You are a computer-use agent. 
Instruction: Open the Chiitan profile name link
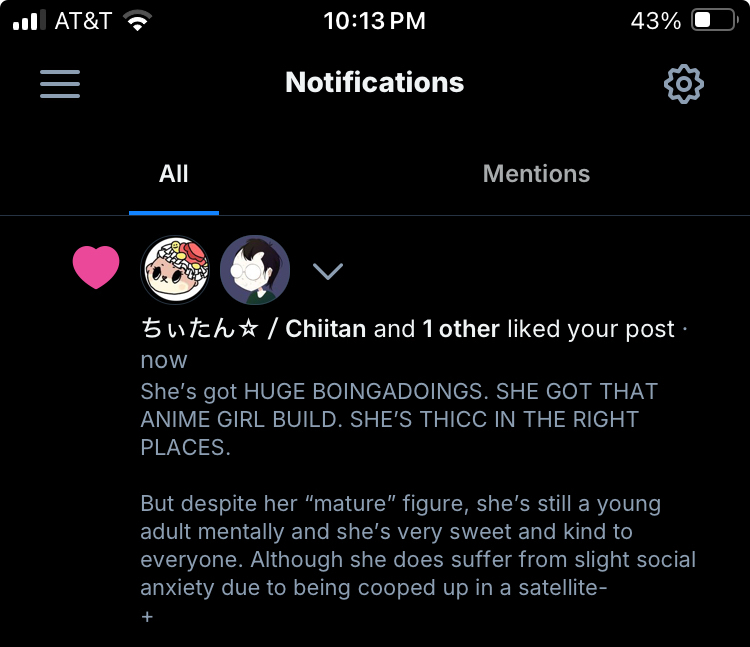coord(253,329)
